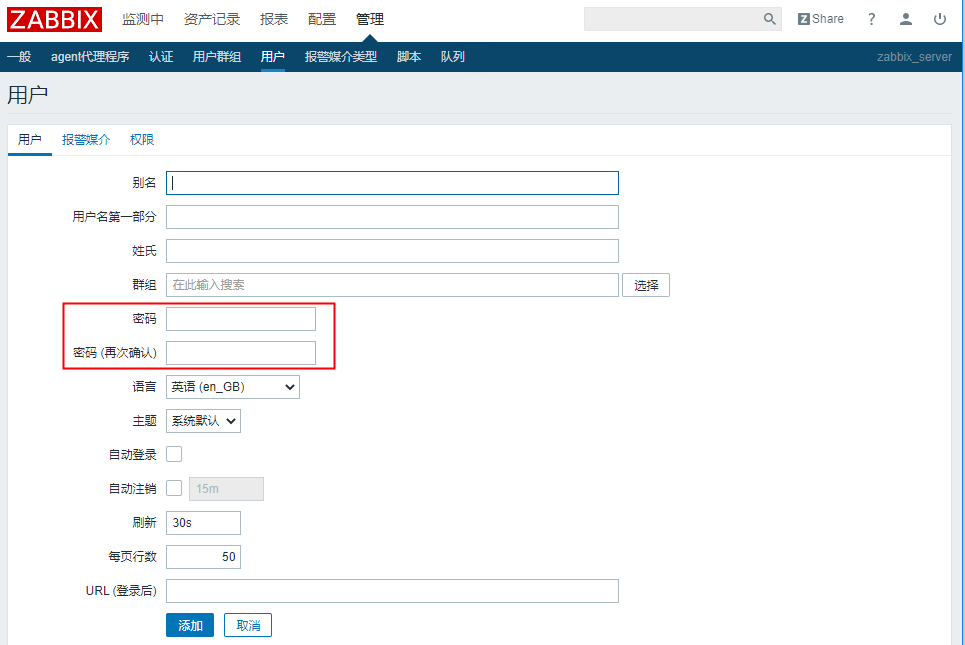This screenshot has height=645, width=965.
Task: Click the power logout icon
Action: click(x=940, y=19)
